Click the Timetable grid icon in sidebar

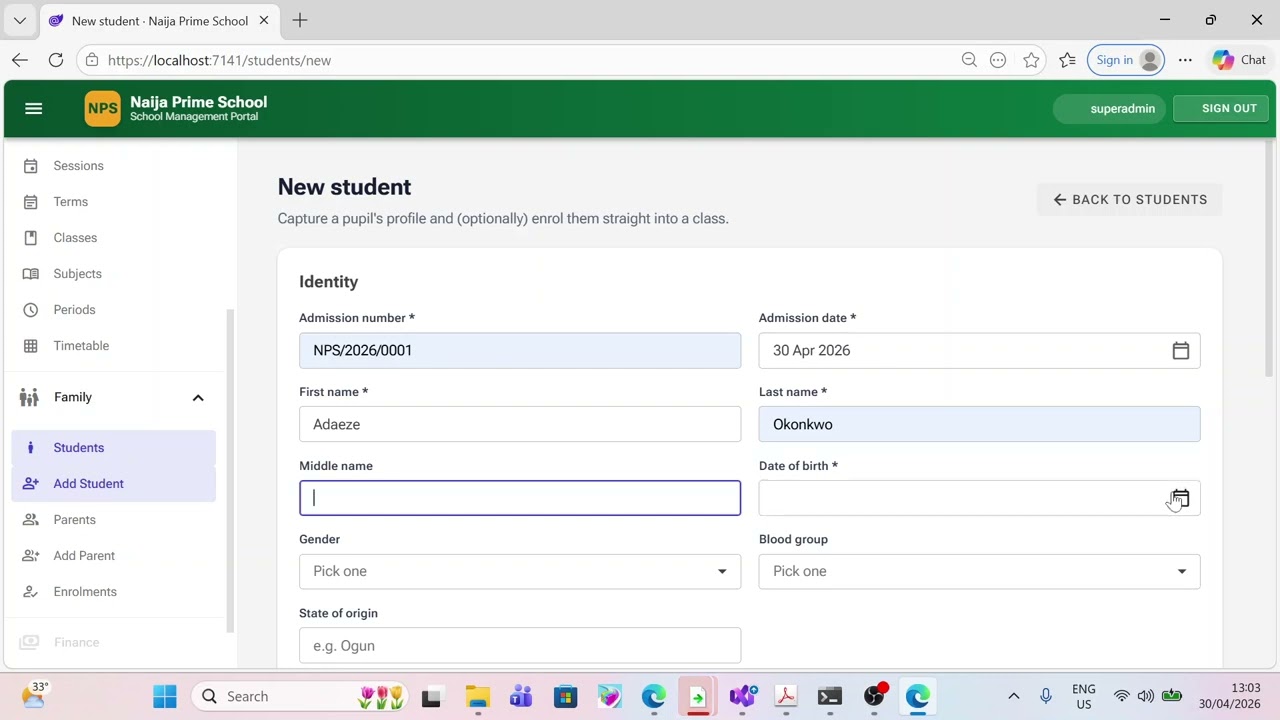coord(31,346)
